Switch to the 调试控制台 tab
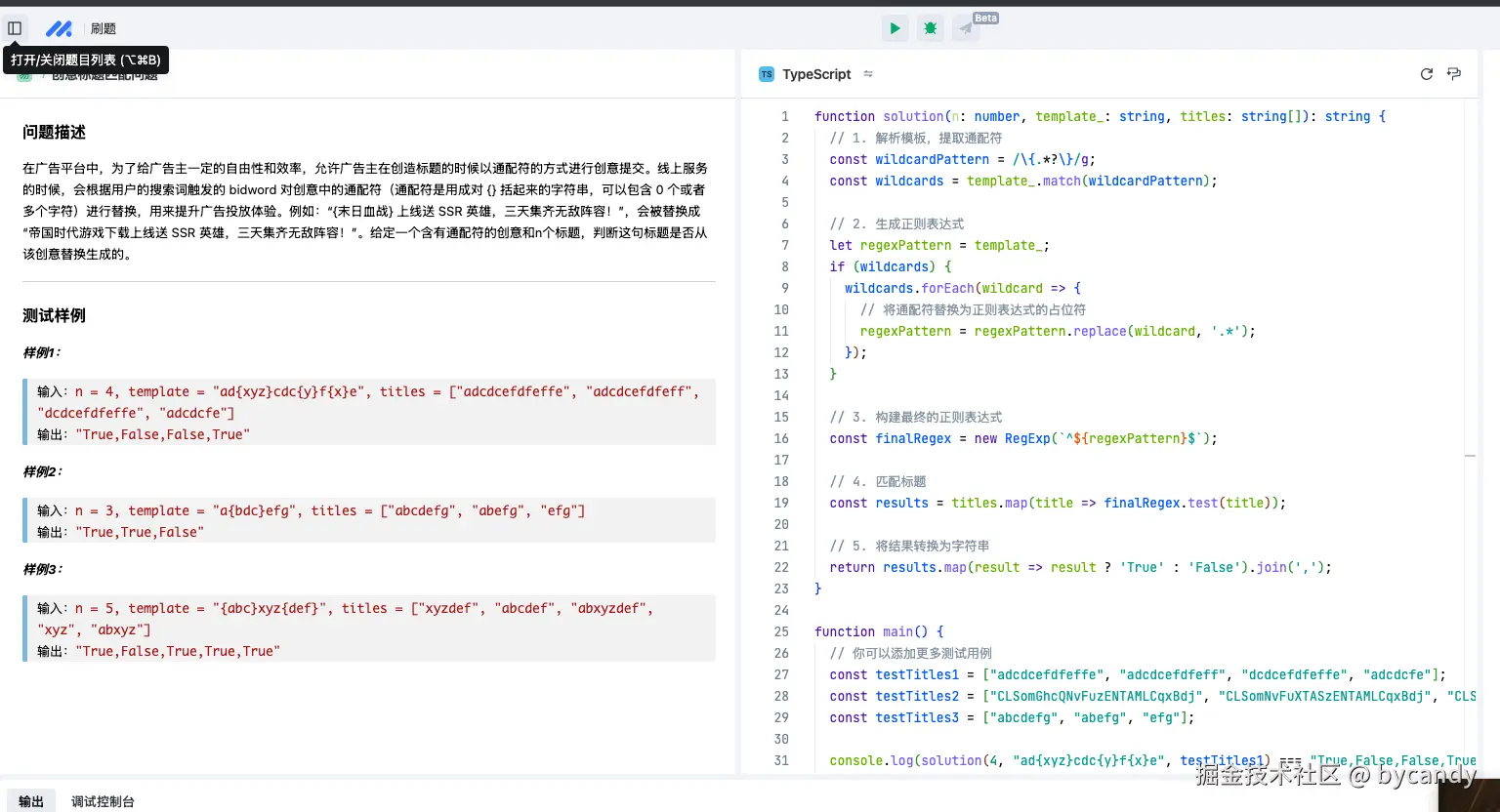This screenshot has width=1500, height=812. [x=102, y=801]
